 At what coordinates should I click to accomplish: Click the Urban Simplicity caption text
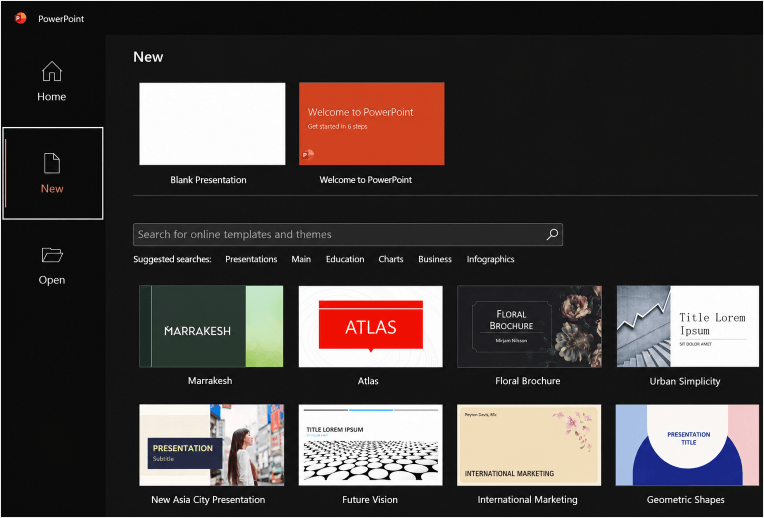coord(685,382)
